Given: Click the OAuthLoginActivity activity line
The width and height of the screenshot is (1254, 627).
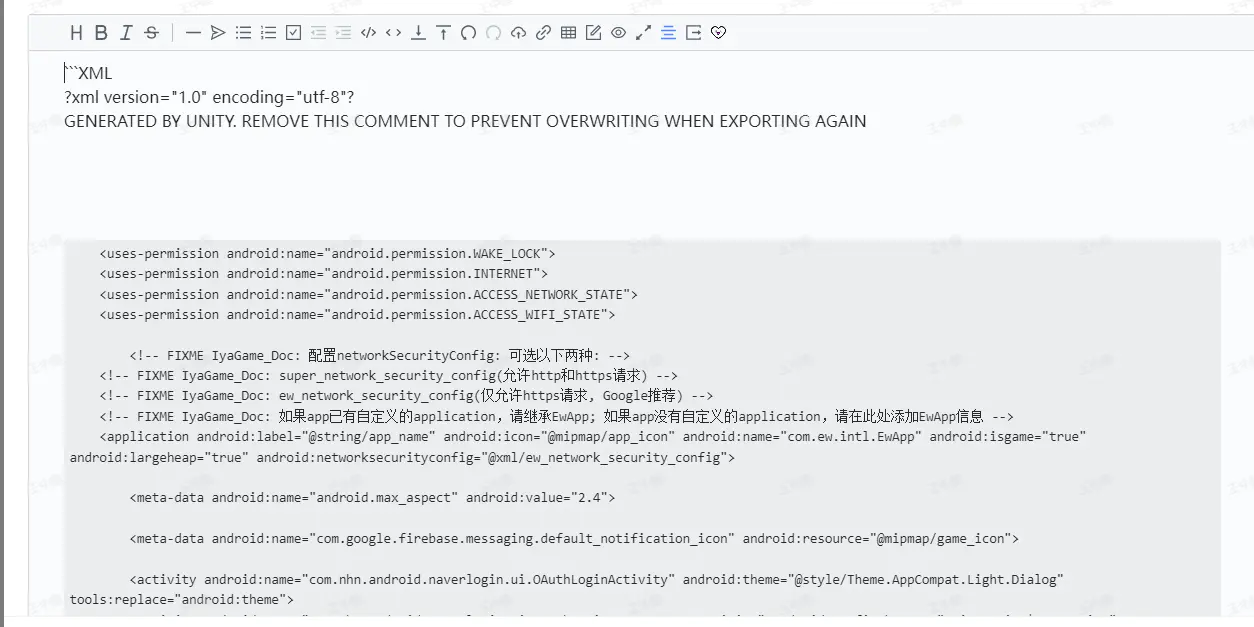Looking at the screenshot, I should pos(596,580).
